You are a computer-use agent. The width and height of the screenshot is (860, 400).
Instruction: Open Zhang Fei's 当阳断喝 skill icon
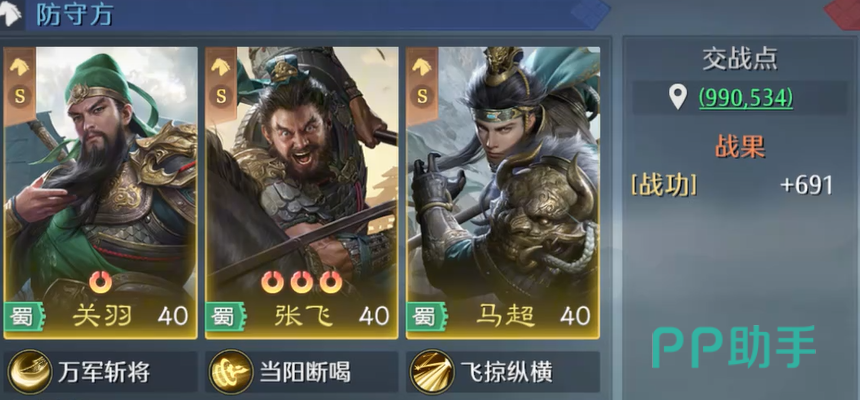[x=231, y=372]
